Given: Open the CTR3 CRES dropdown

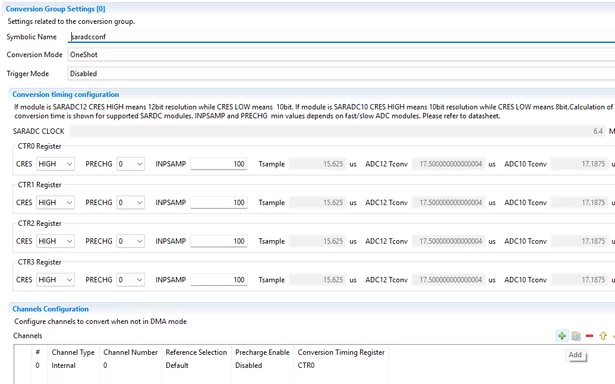Looking at the screenshot, I should pyautogui.click(x=55, y=280).
